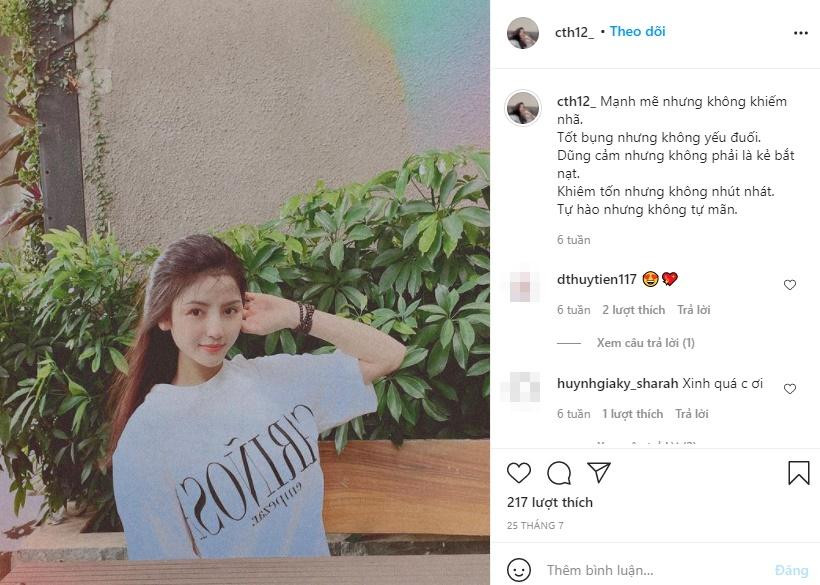Click the 'Theo dõi' follow link
The image size is (820, 585).
pos(637,31)
